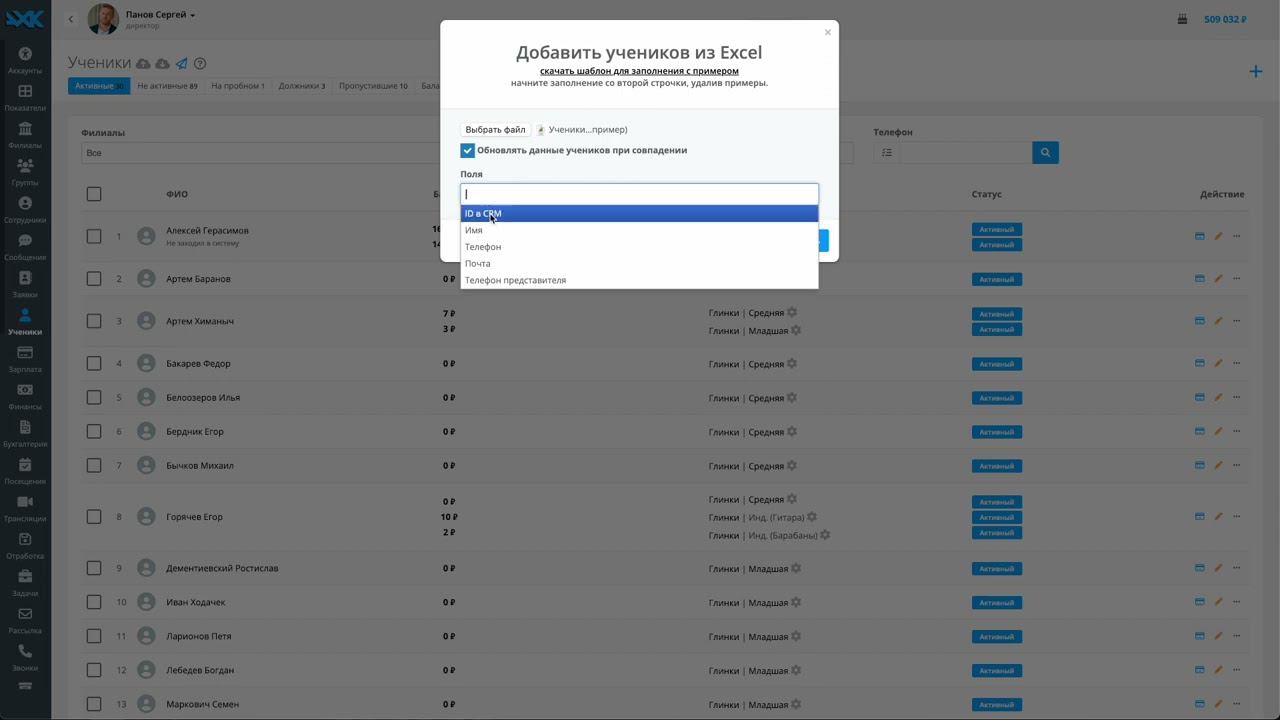The width and height of the screenshot is (1280, 720).
Task: Open the Филиалы filter dropdown
Action: tap(260, 153)
